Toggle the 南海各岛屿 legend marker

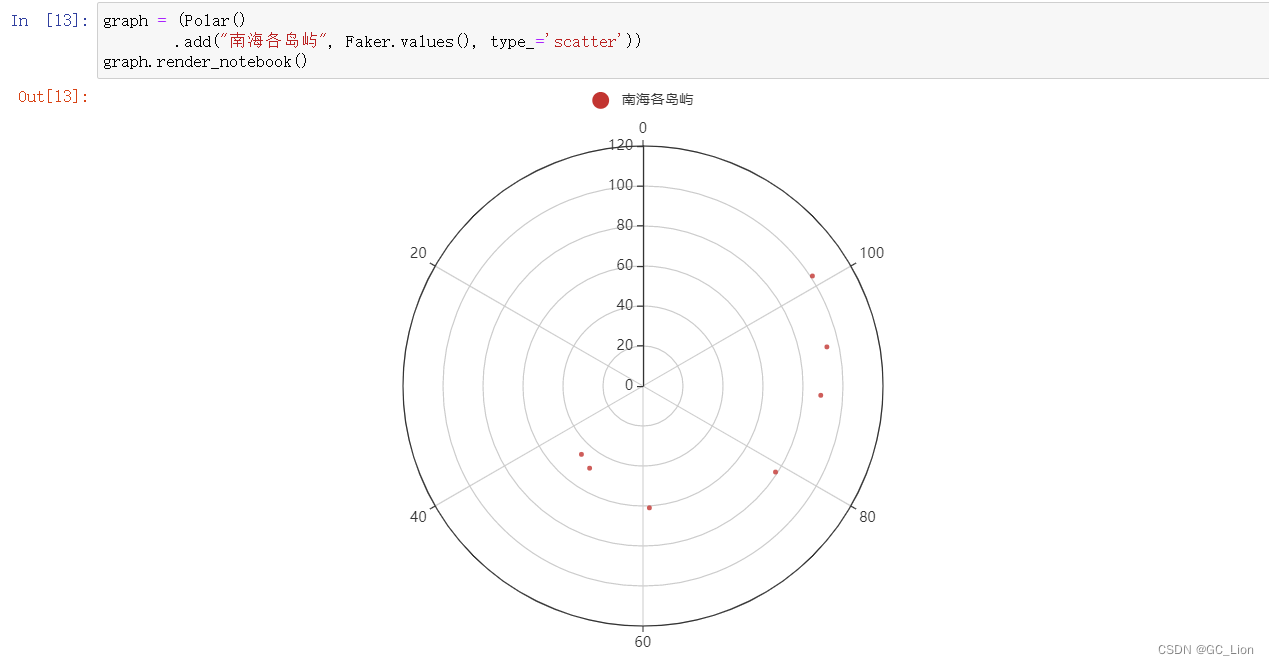pyautogui.click(x=600, y=100)
